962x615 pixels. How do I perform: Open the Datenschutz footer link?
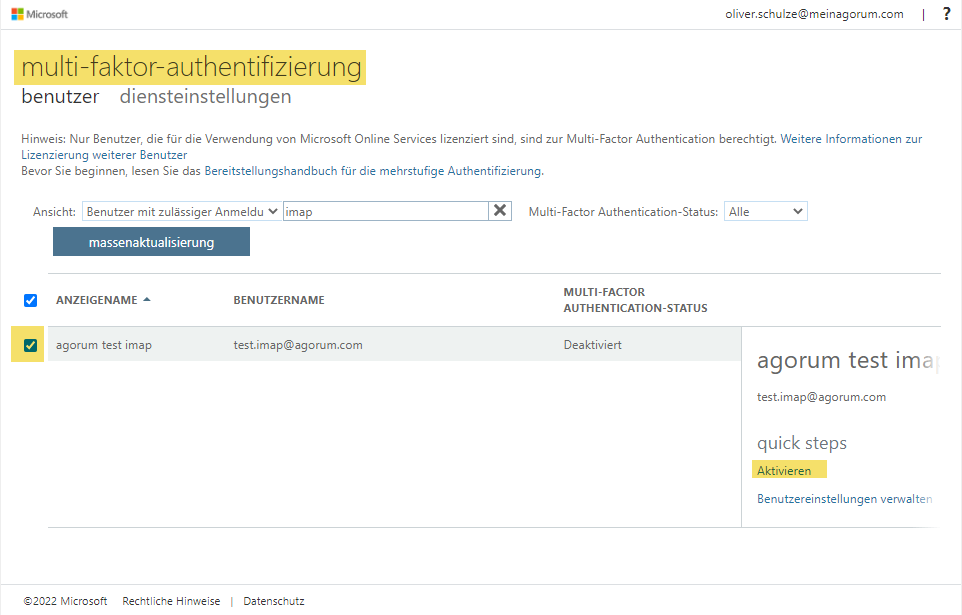click(x=274, y=601)
